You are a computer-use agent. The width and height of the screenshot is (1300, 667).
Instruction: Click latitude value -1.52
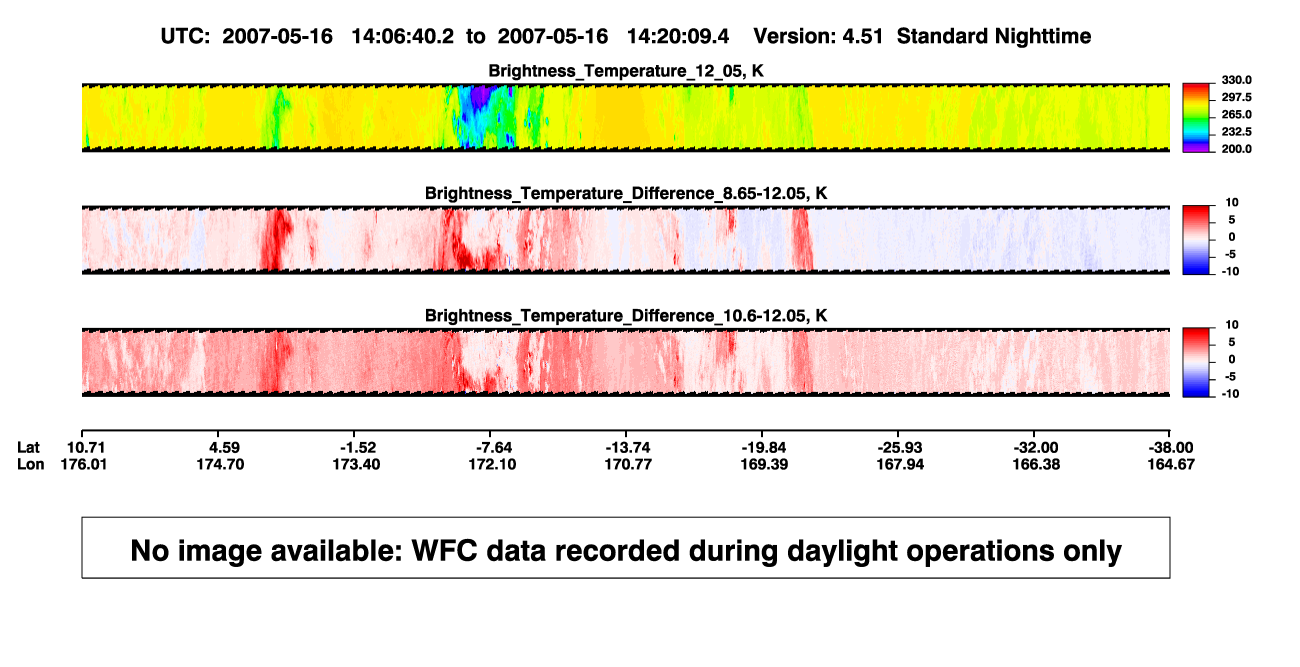[359, 447]
